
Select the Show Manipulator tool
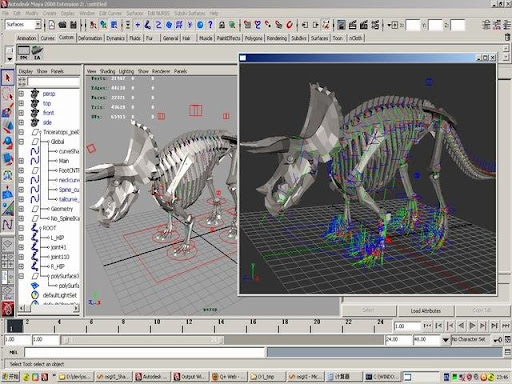click(x=8, y=208)
